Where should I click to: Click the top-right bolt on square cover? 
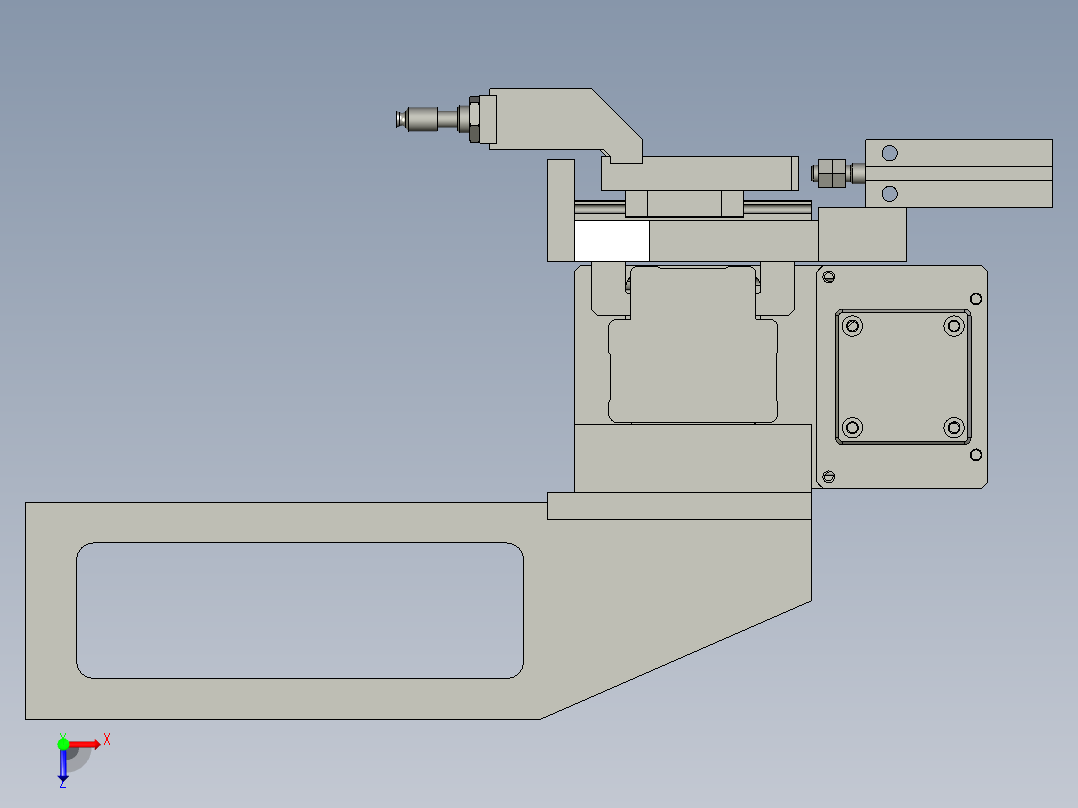(954, 326)
